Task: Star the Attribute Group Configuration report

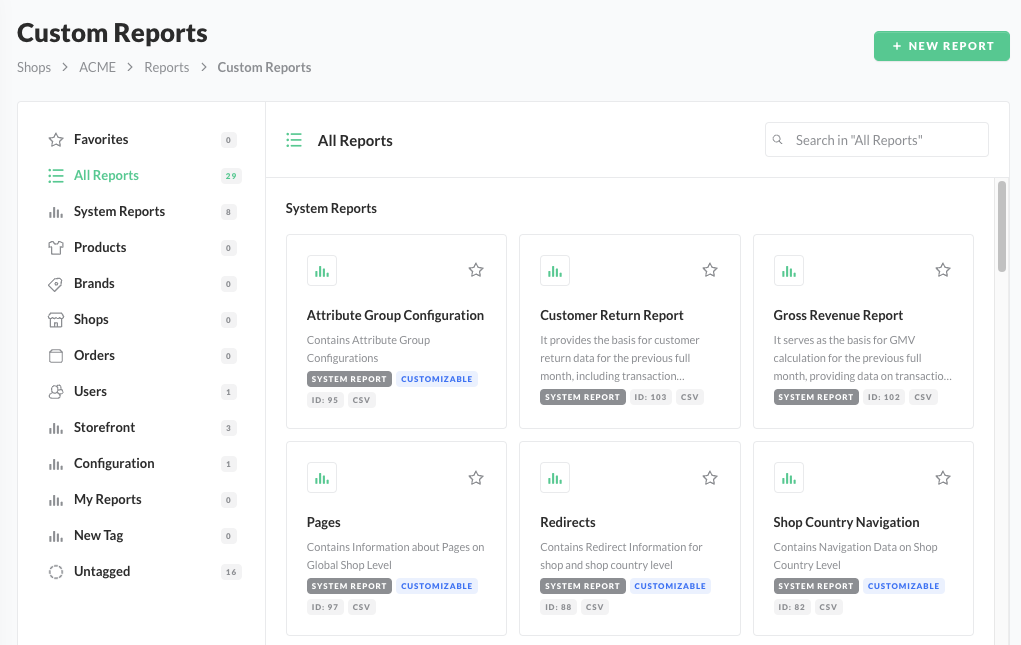Action: (476, 270)
